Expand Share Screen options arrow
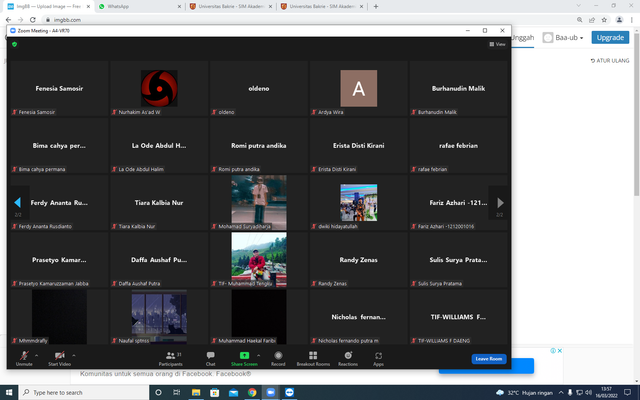This screenshot has width=640, height=400. pyautogui.click(x=258, y=356)
